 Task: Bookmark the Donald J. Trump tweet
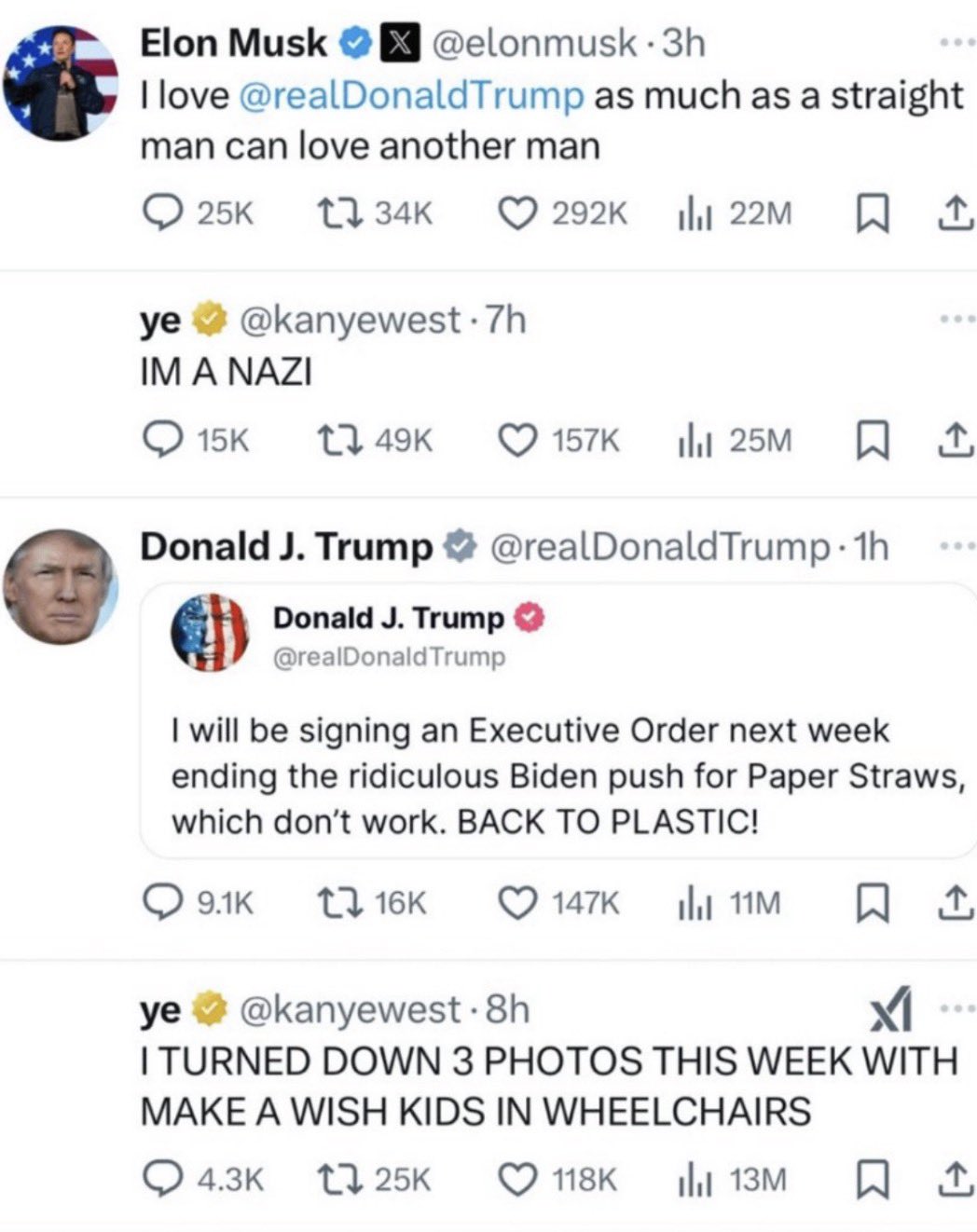869,903
